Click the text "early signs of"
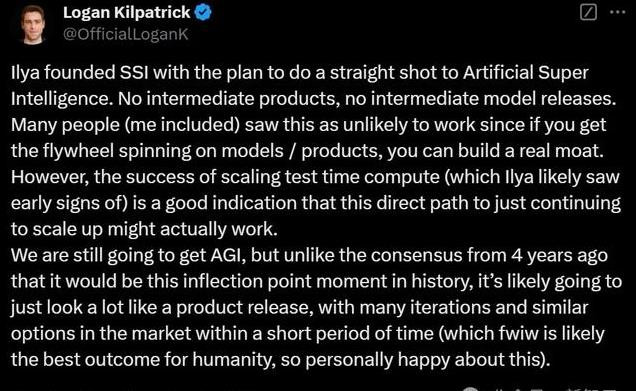Image resolution: width=636 pixels, height=391 pixels. pyautogui.click(x=69, y=203)
